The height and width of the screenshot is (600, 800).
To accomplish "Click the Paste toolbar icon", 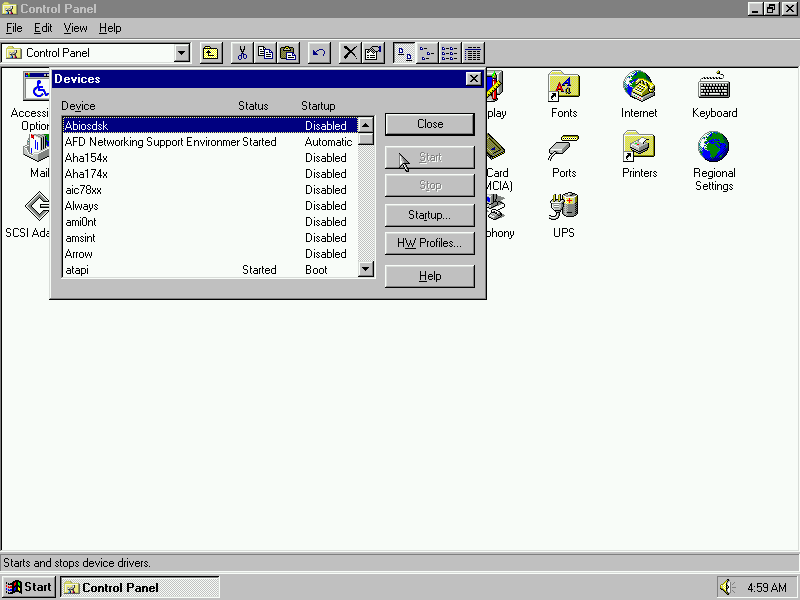I will (x=288, y=53).
